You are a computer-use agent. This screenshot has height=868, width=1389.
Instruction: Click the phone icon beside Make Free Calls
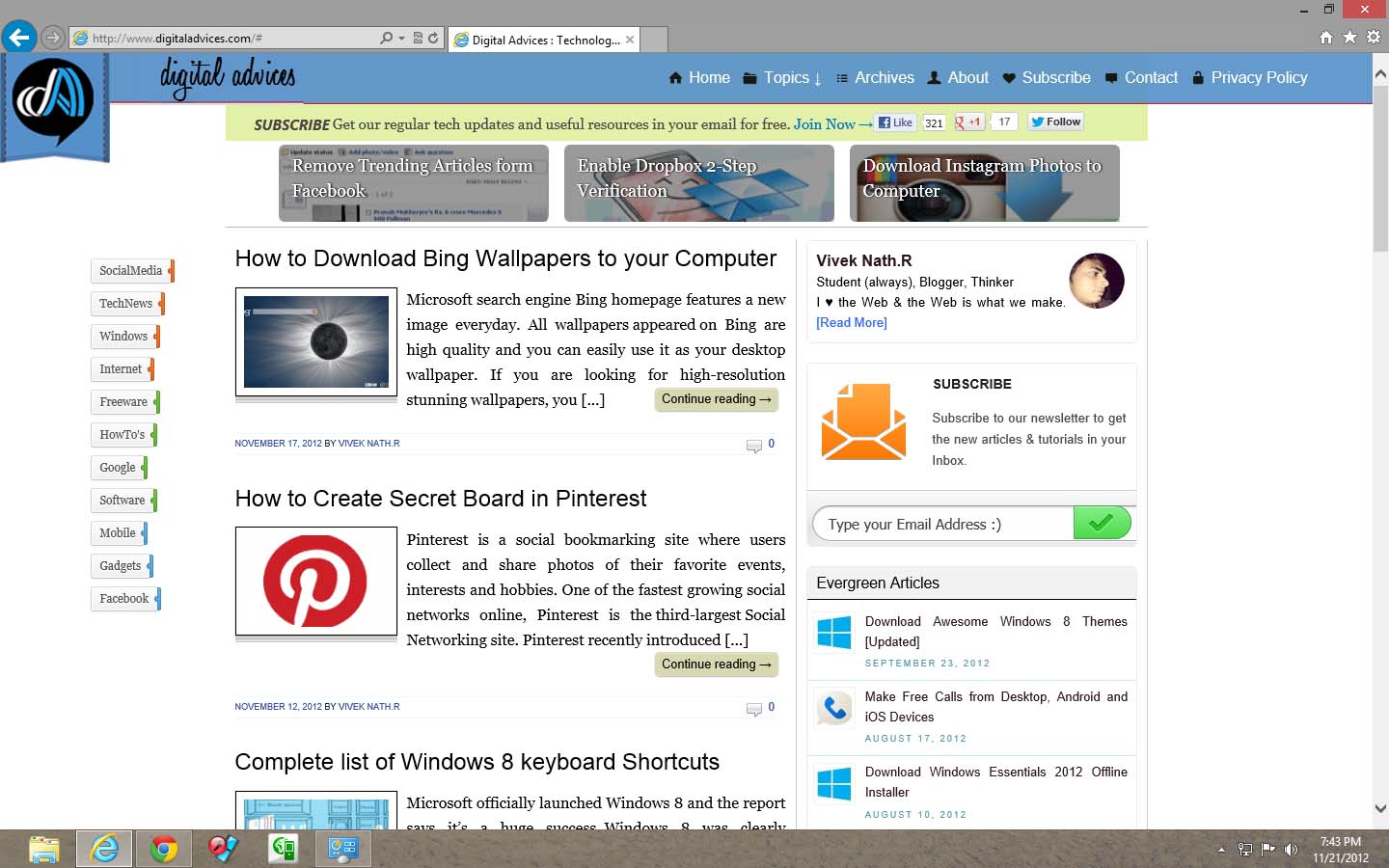pyautogui.click(x=834, y=709)
